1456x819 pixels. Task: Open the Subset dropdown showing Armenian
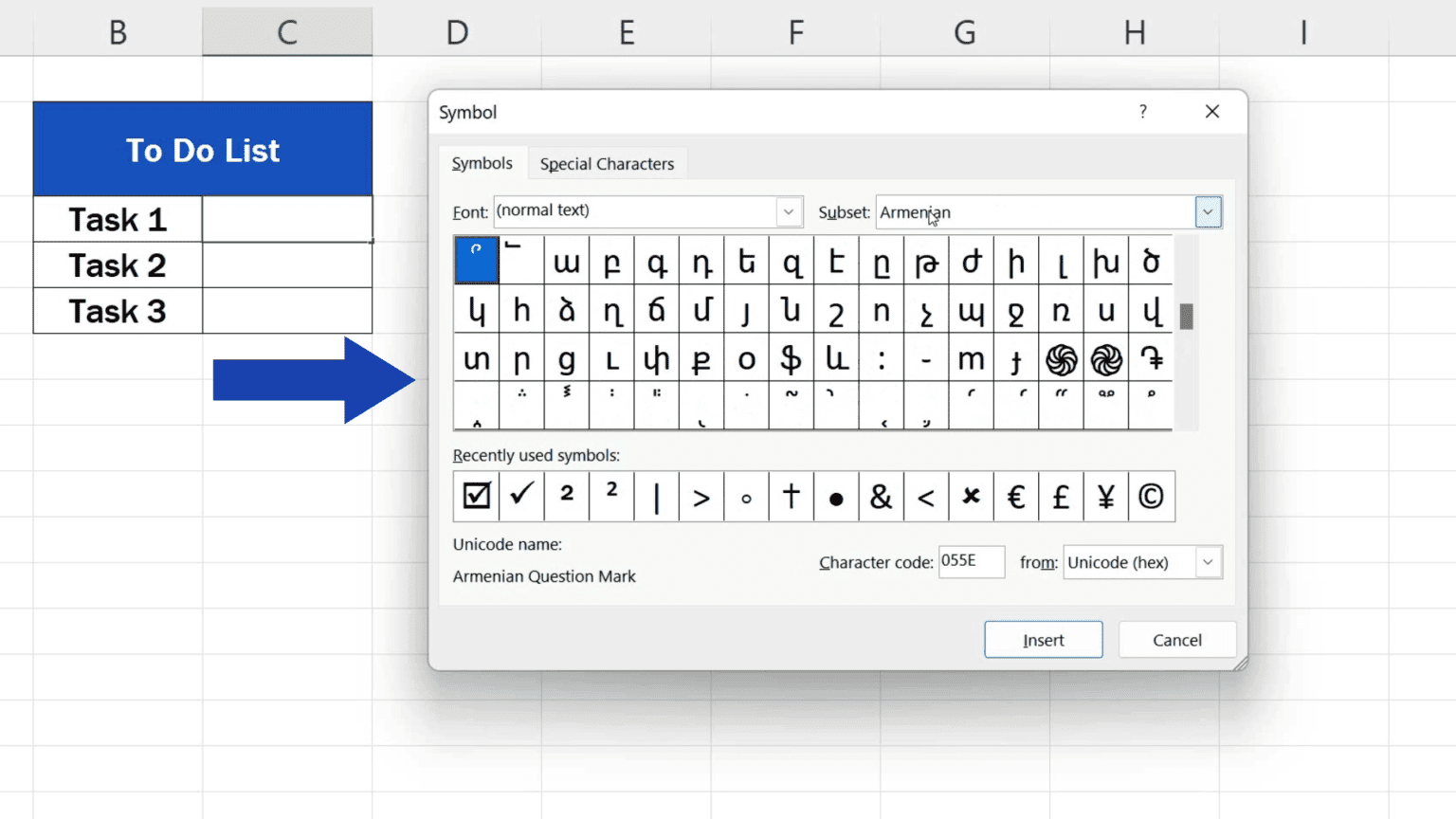[x=1208, y=211]
